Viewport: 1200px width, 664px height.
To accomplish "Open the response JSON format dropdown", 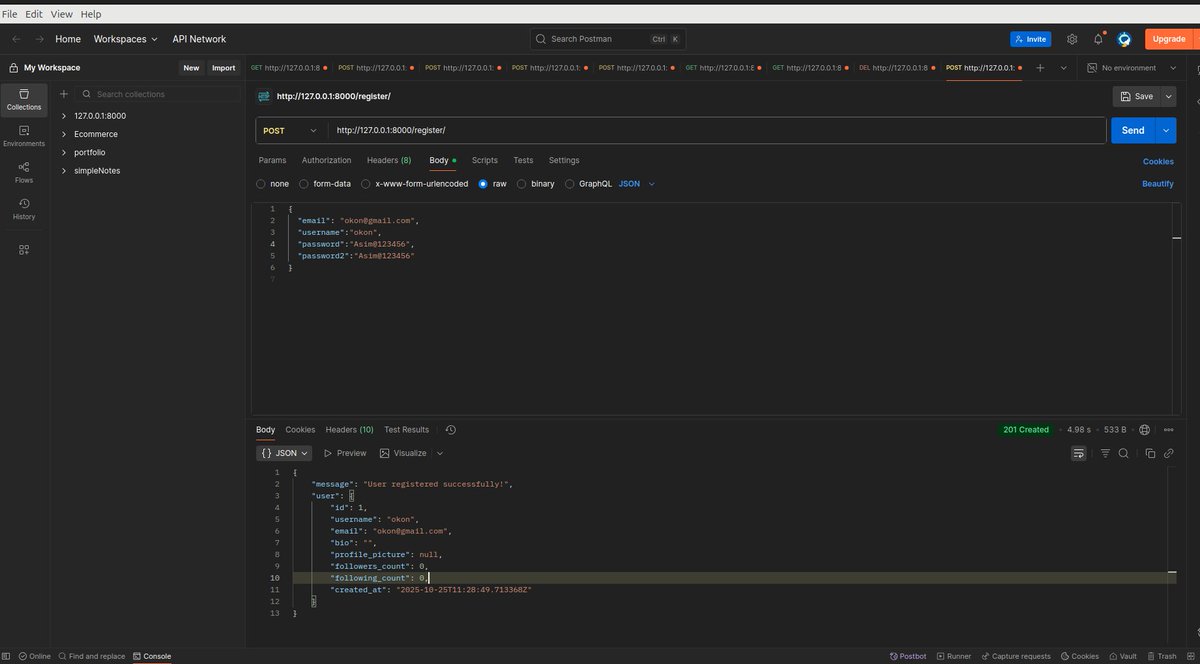I will point(285,453).
